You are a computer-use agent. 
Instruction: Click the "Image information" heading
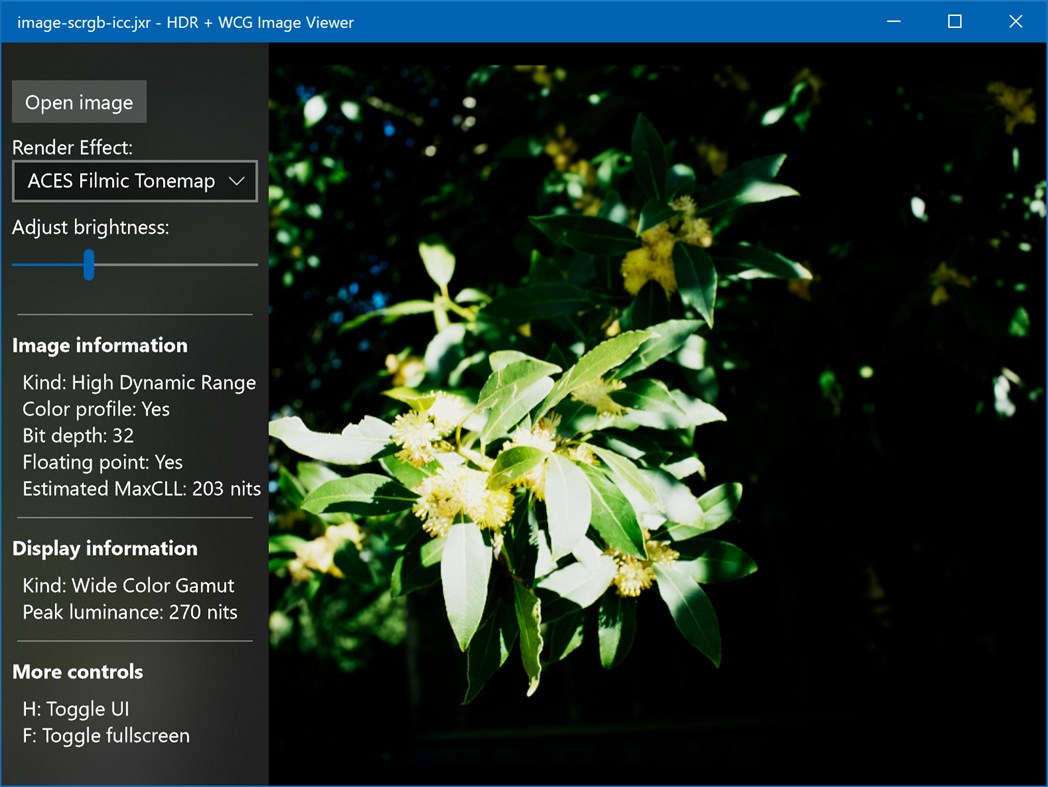[99, 345]
